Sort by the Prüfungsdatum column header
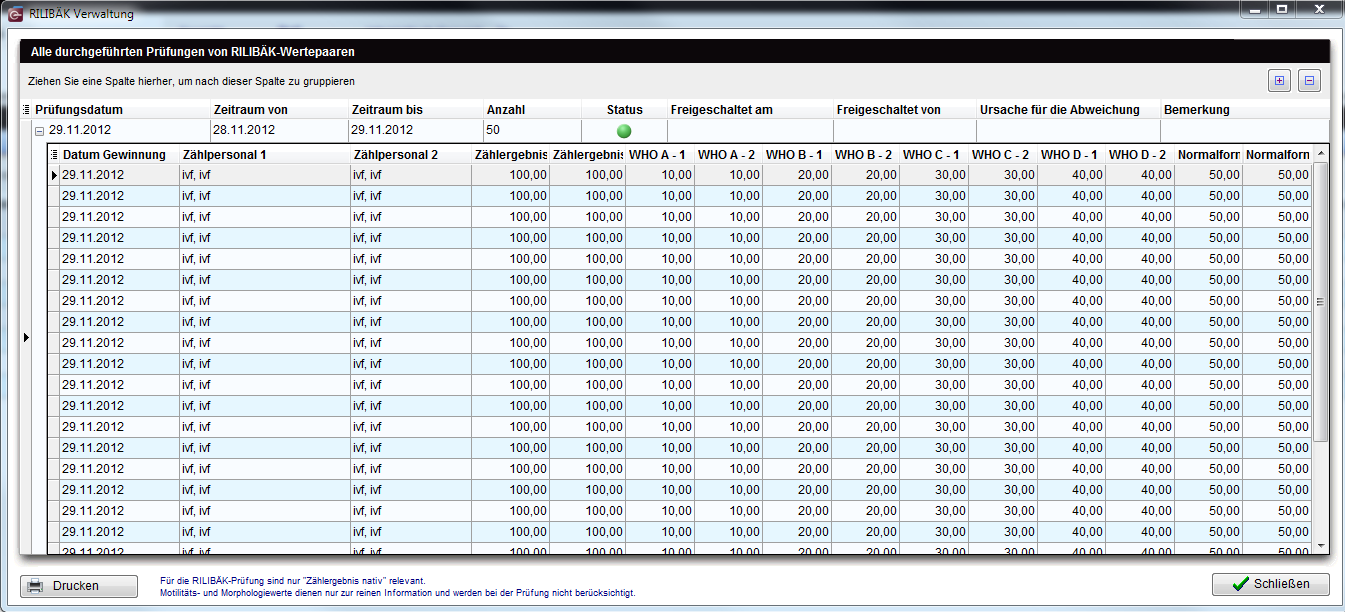 pyautogui.click(x=120, y=109)
